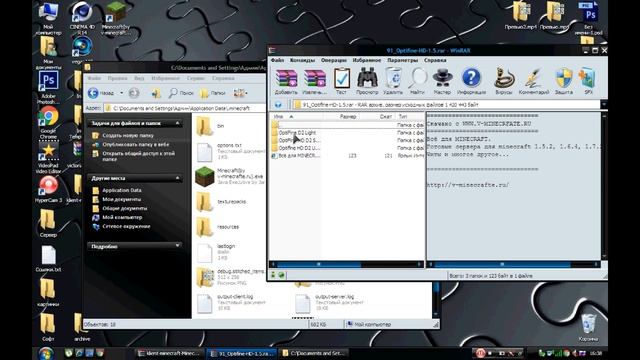Image resolution: width=640 pixels, height=360 pixels.
Task: Open the Избранное menu in WinRAR
Action: 367,60
